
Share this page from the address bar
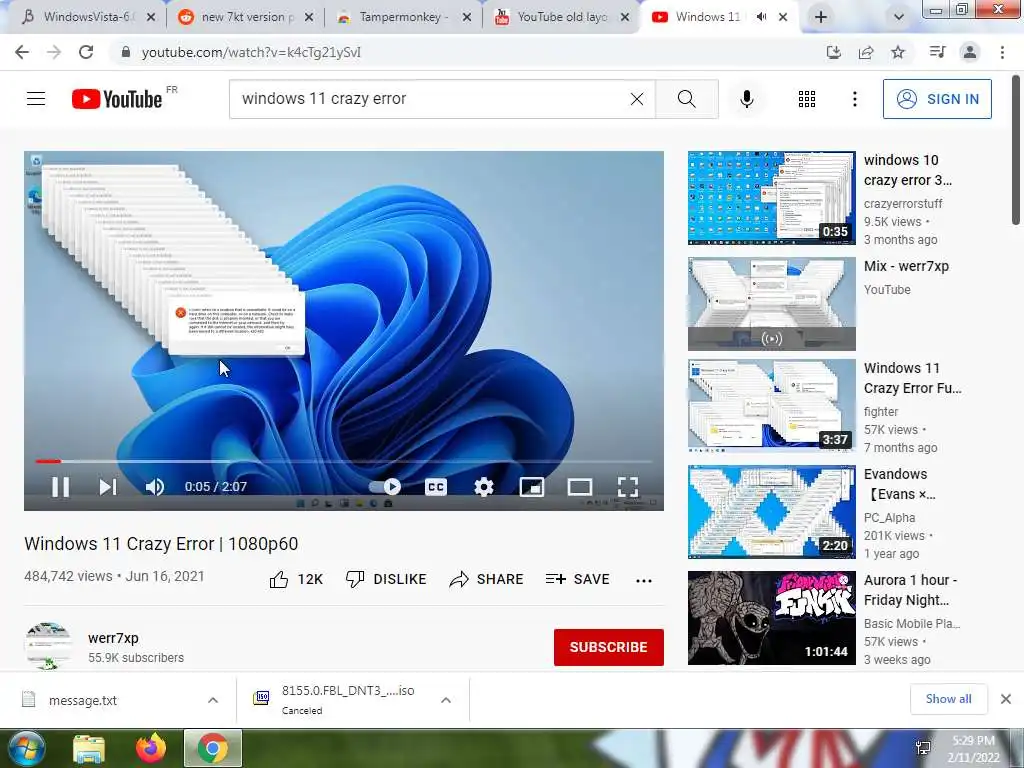[x=866, y=52]
